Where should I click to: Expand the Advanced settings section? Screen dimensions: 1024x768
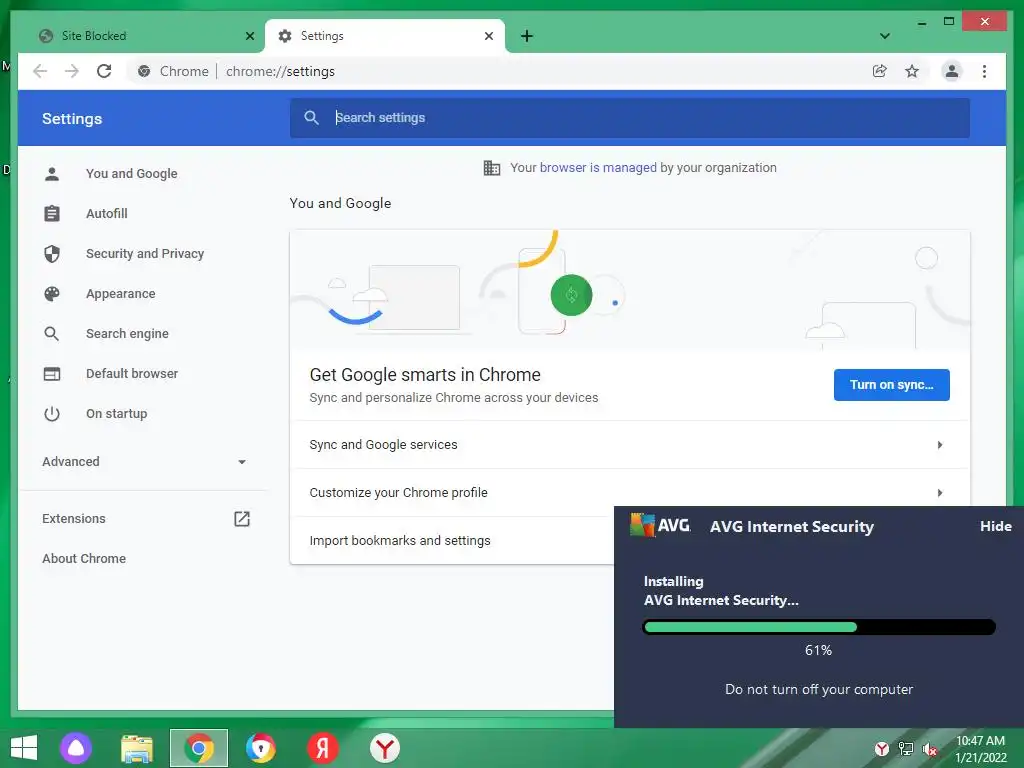[144, 462]
